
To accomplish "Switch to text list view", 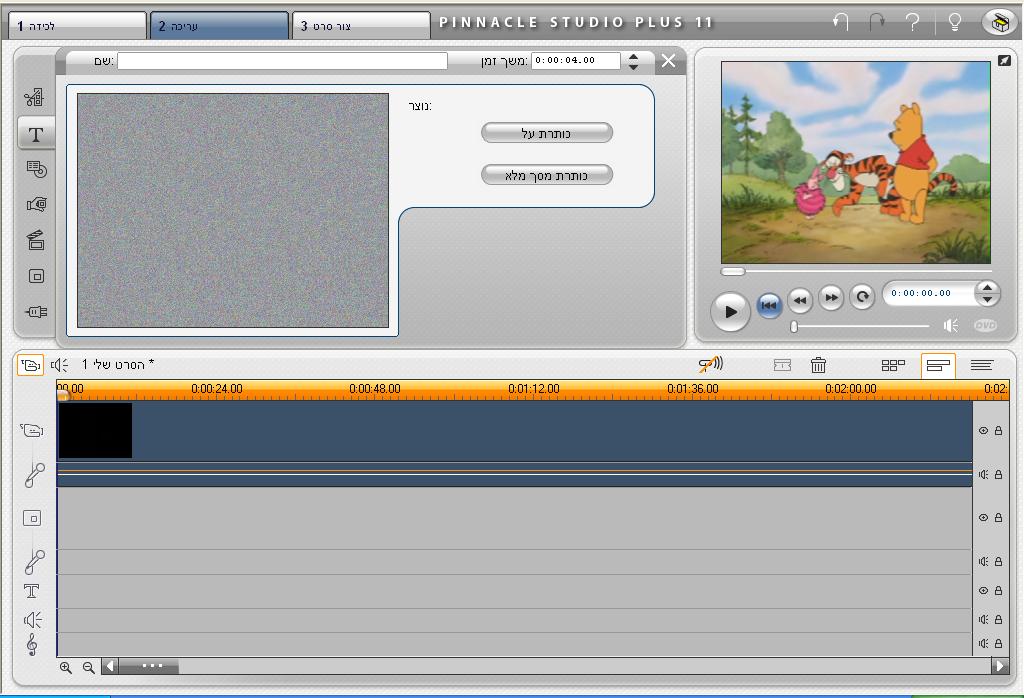I will pyautogui.click(x=982, y=365).
